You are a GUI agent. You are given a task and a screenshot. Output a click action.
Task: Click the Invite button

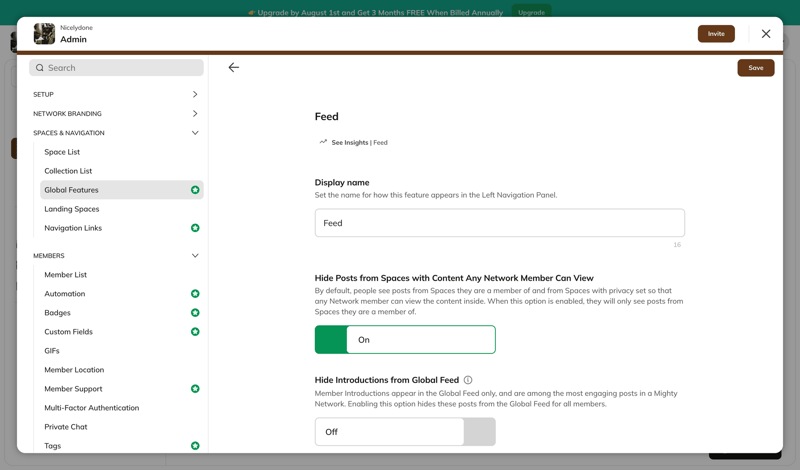pos(716,34)
